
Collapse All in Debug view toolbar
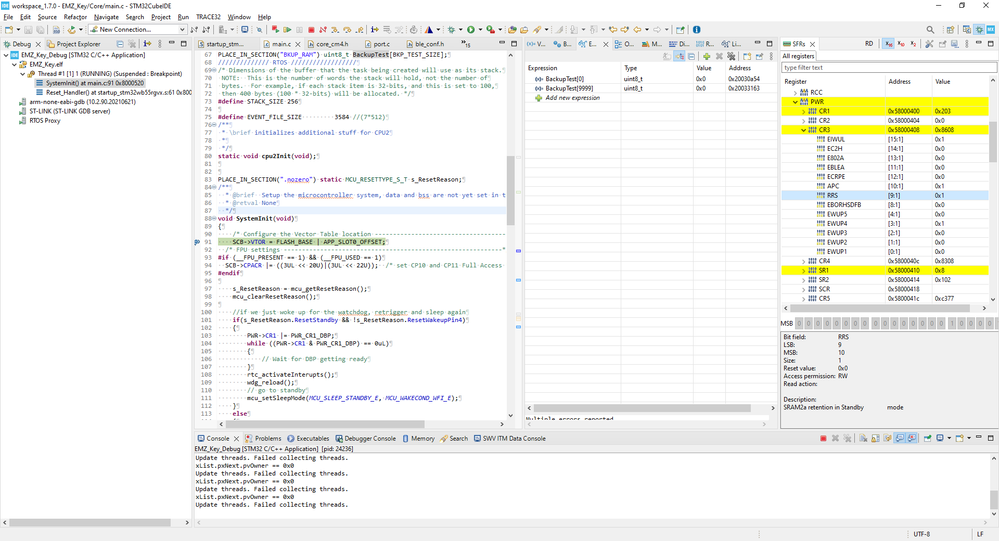point(119,43)
